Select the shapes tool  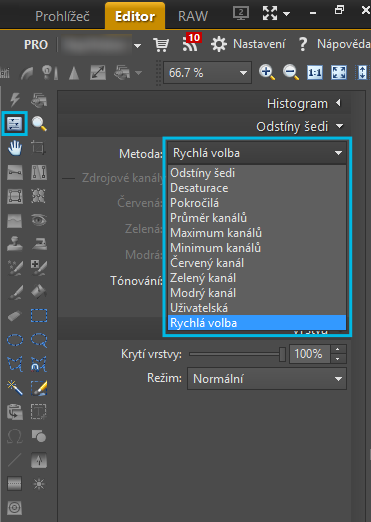tap(39, 436)
